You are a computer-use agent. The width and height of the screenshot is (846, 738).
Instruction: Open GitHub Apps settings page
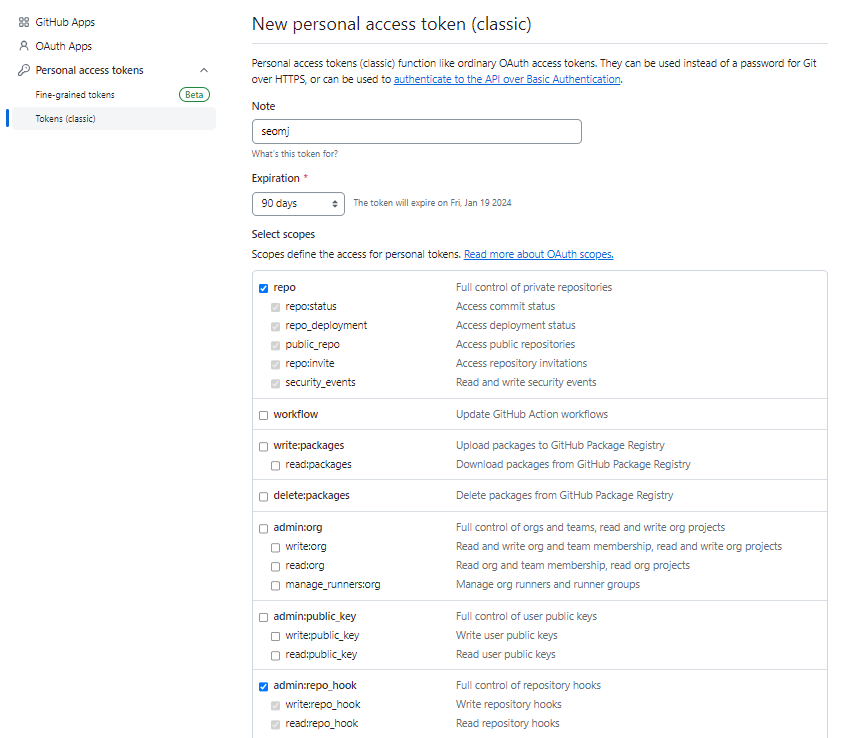pyautogui.click(x=65, y=22)
